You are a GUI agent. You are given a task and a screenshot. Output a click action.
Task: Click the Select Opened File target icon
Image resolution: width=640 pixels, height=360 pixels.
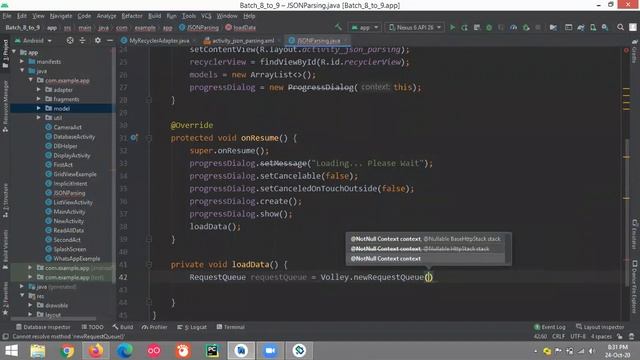point(70,40)
